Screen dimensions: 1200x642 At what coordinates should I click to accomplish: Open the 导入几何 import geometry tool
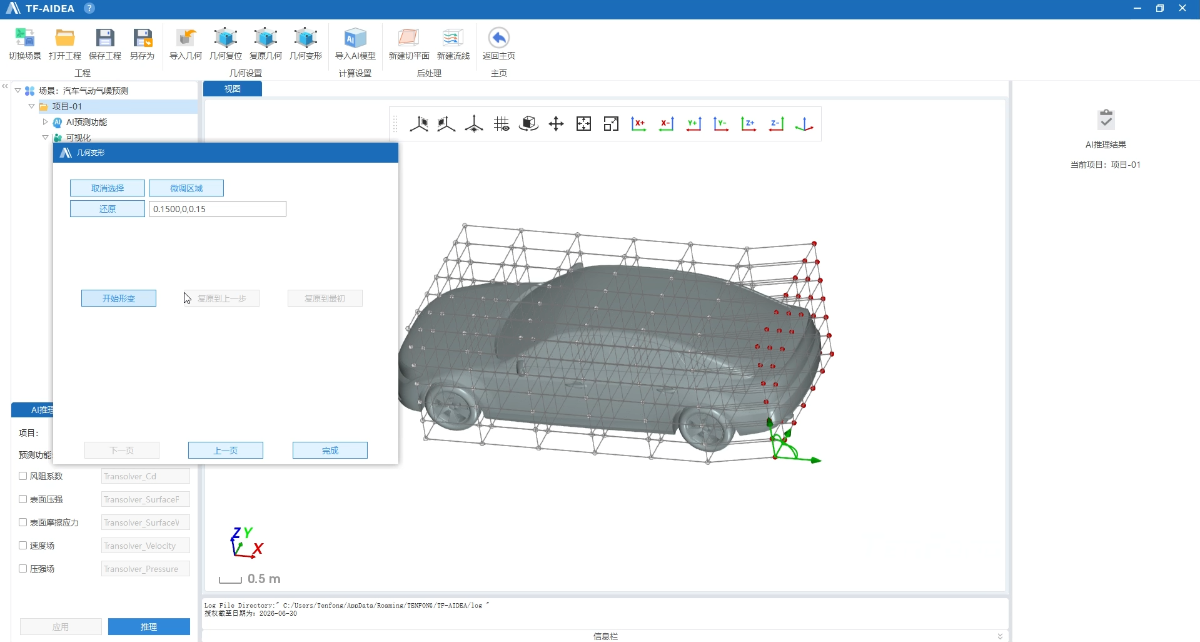pos(185,39)
